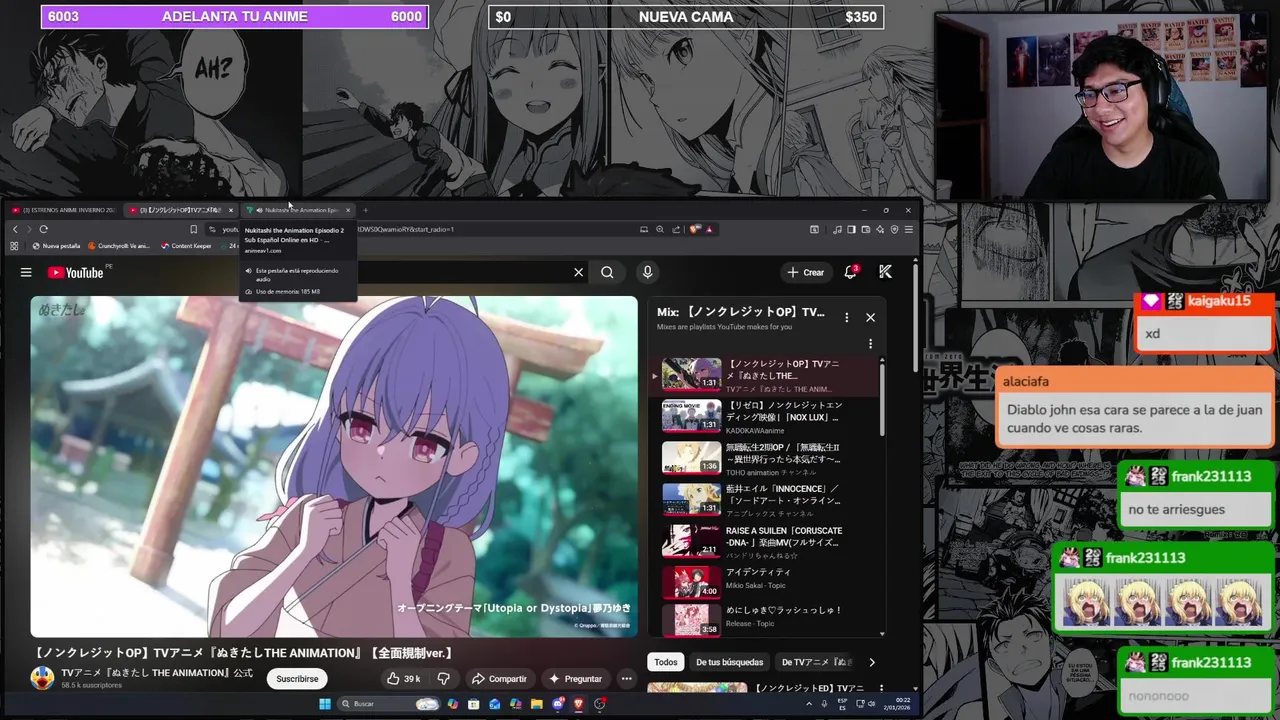
Task: Open the Brave Shields icon
Action: click(x=695, y=229)
